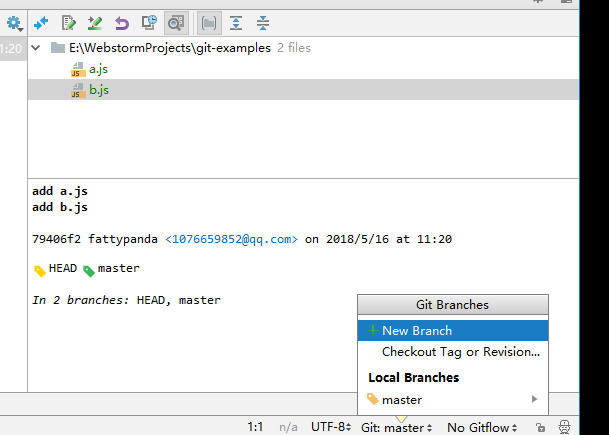Click the 1076659852@qq.com email link
The width and height of the screenshot is (609, 435).
[x=231, y=239]
